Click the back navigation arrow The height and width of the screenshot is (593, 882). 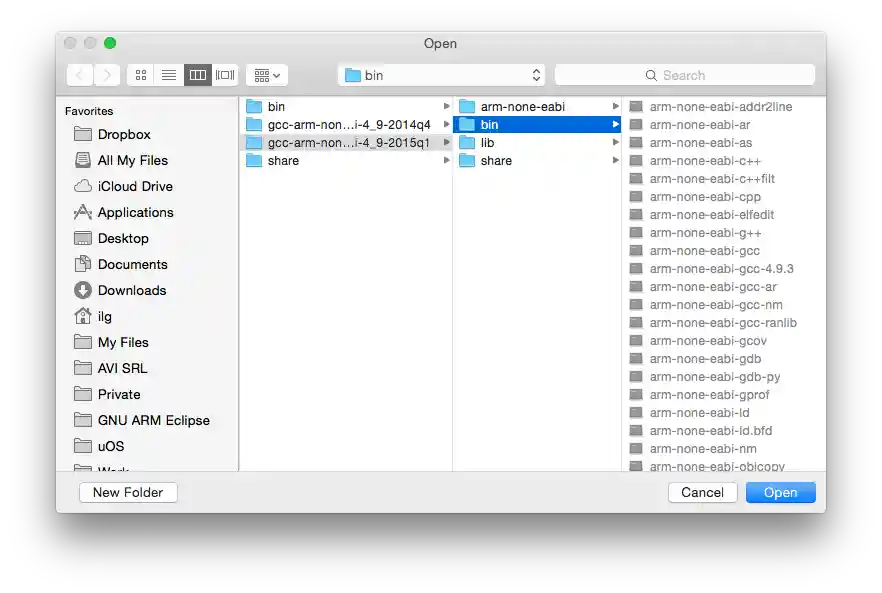[x=79, y=74]
